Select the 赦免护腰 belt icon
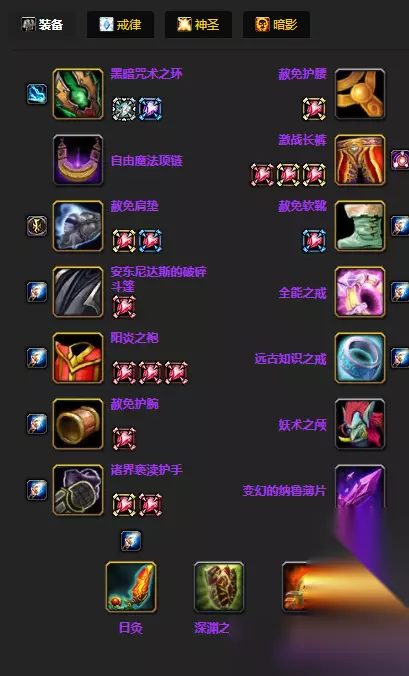This screenshot has width=409, height=676. tap(360, 94)
